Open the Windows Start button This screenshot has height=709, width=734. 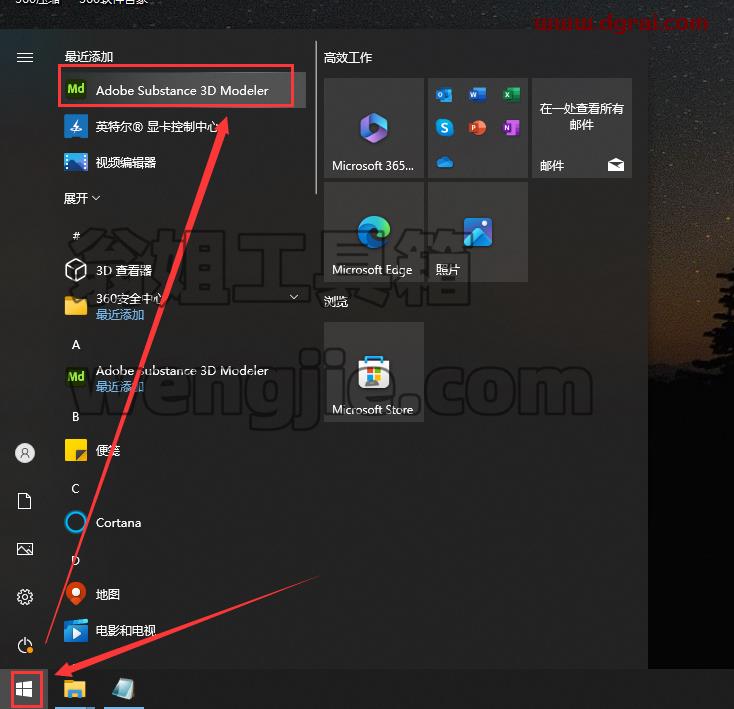tap(24, 689)
